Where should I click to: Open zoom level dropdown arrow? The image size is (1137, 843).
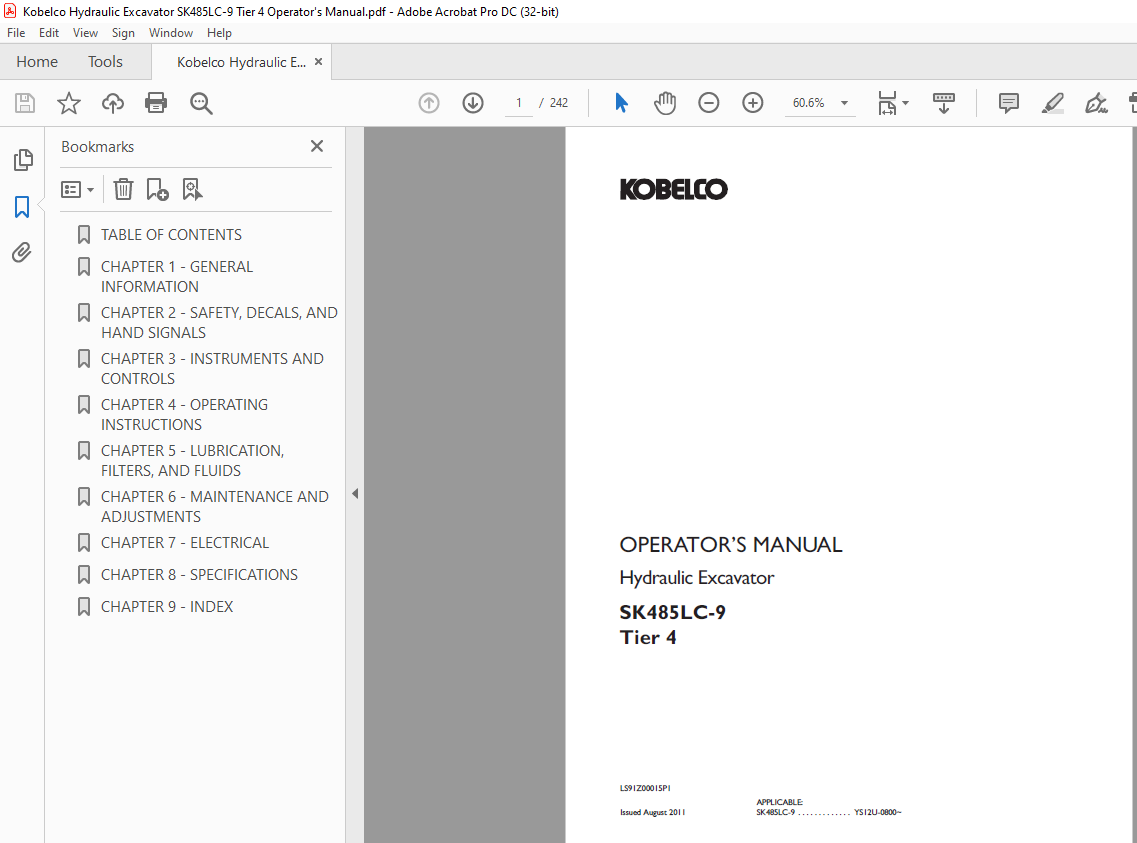click(x=844, y=103)
